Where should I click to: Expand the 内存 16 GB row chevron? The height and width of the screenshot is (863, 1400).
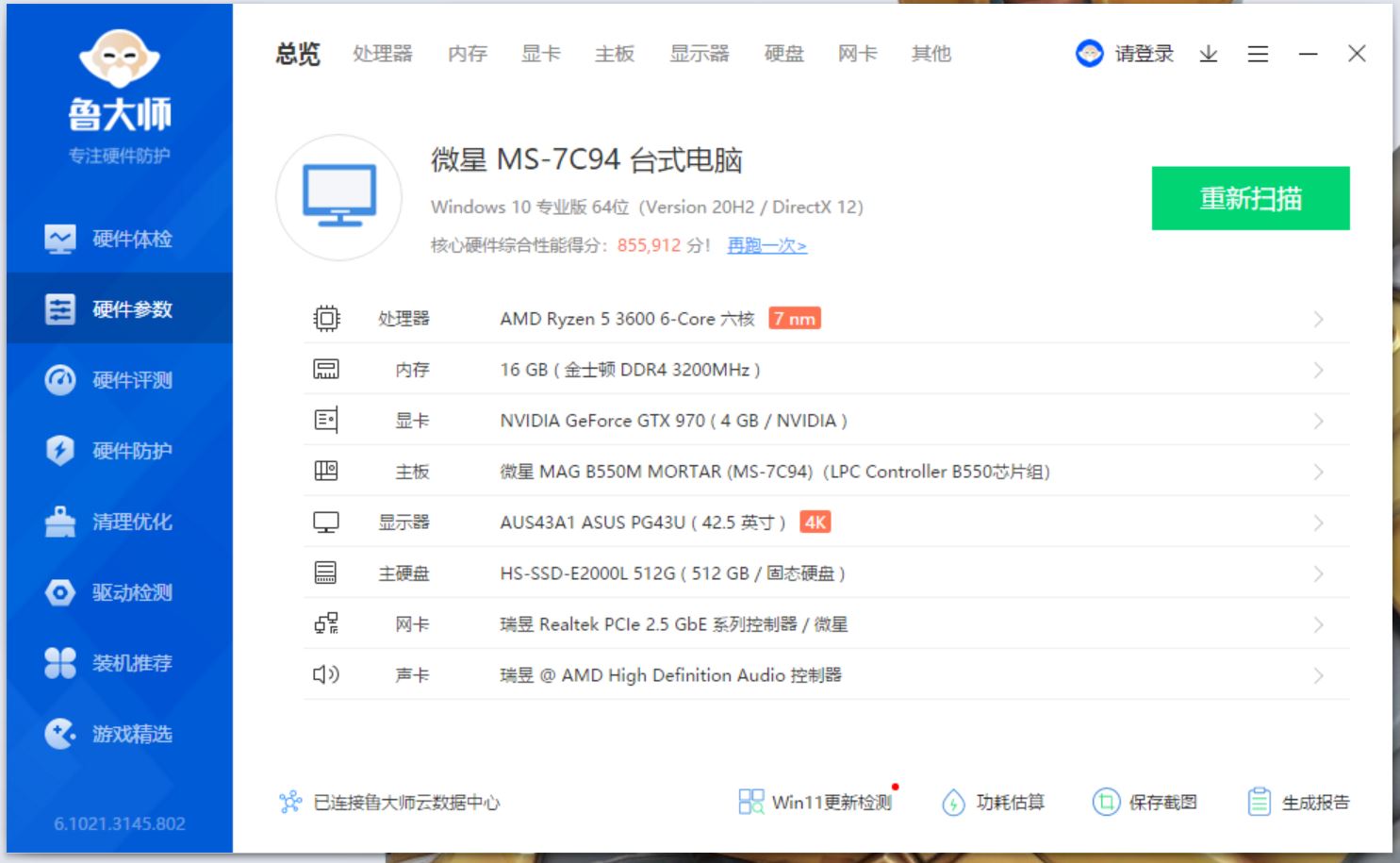point(1318,371)
